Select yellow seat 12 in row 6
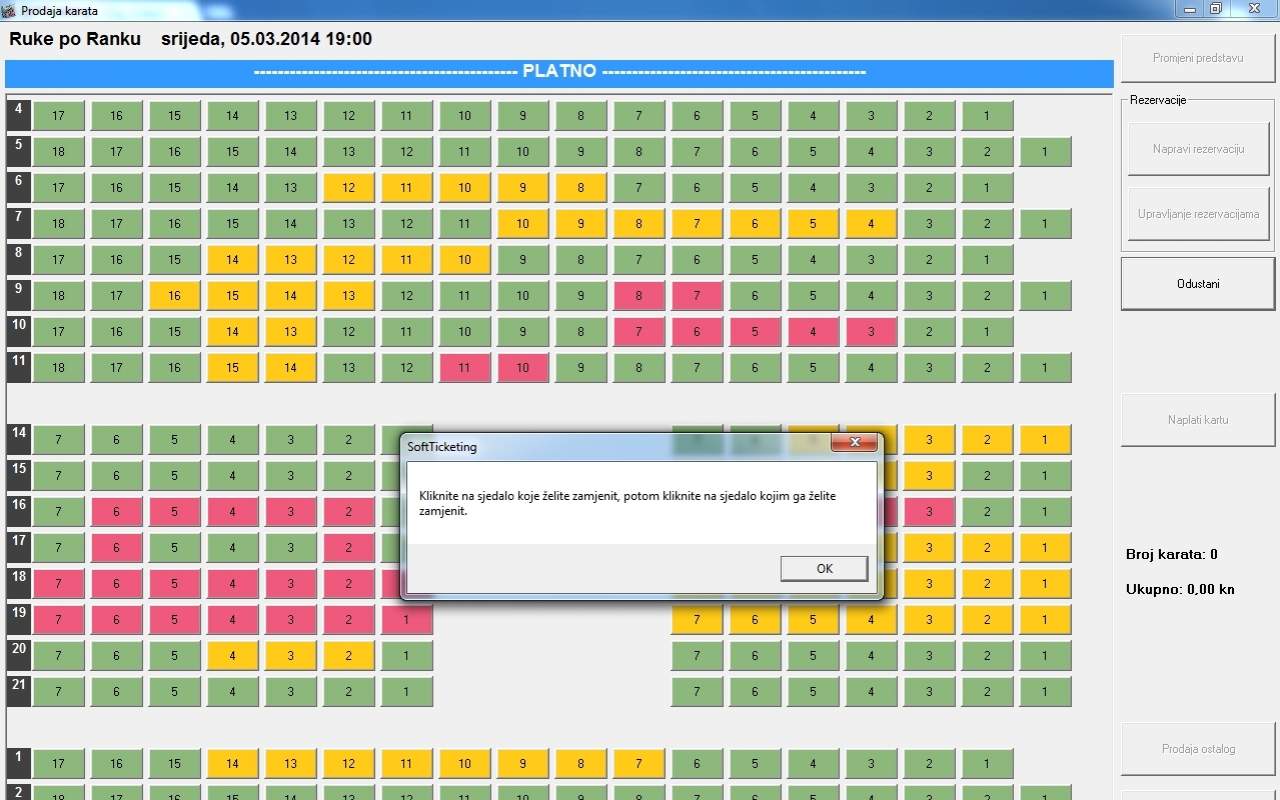This screenshot has width=1280, height=800. point(348,188)
